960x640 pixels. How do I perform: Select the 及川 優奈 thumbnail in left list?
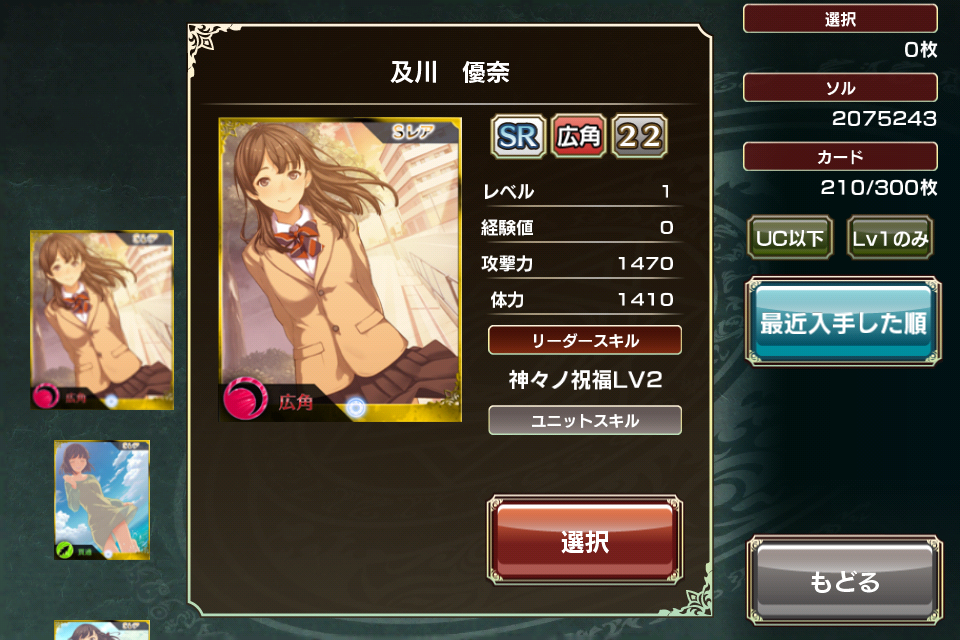click(x=102, y=320)
